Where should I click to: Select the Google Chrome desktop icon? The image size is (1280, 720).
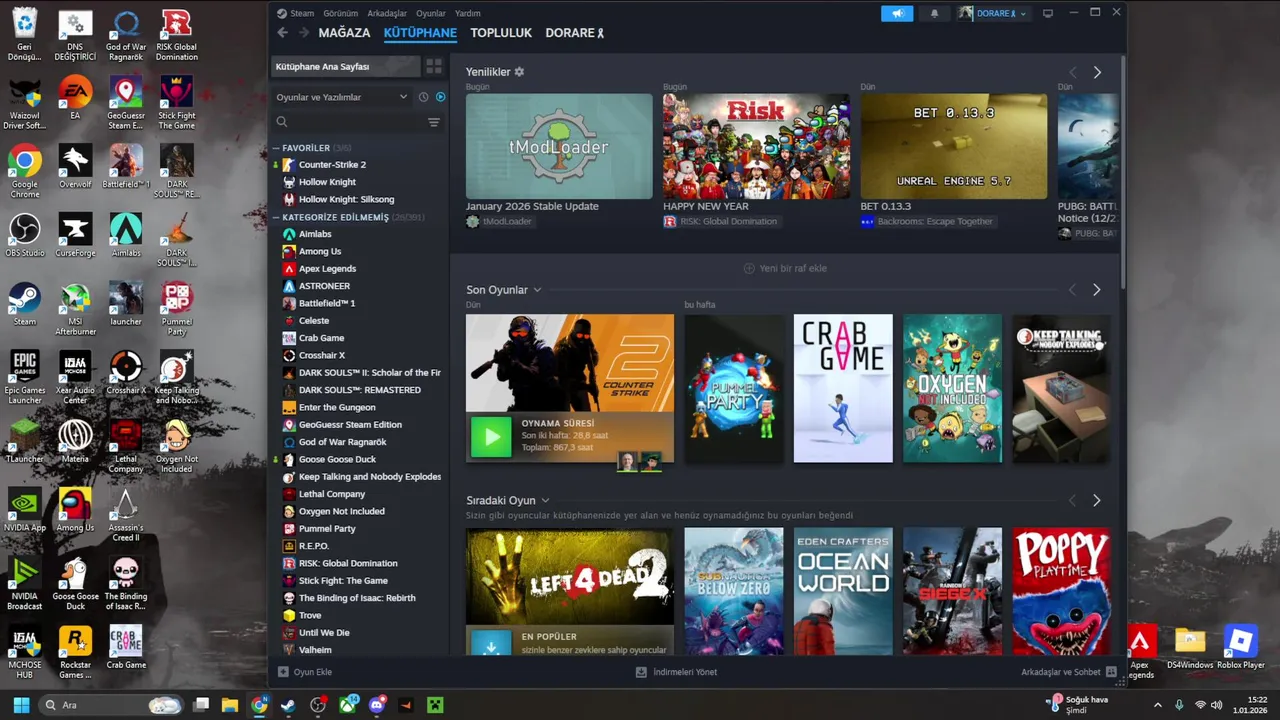click(25, 172)
